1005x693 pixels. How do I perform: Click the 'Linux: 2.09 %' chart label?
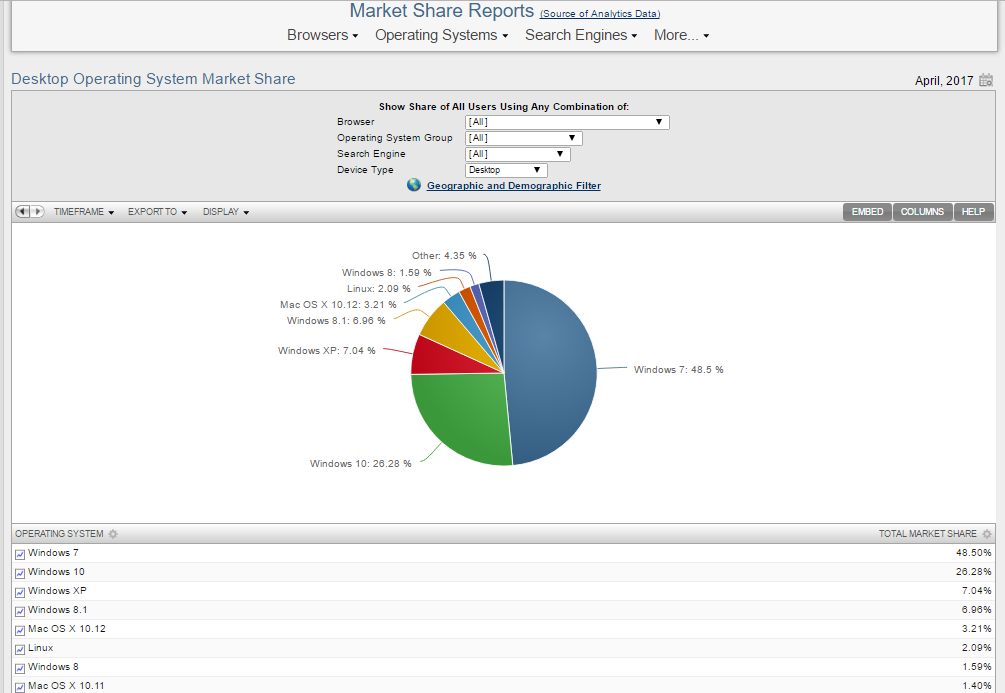[x=378, y=289]
